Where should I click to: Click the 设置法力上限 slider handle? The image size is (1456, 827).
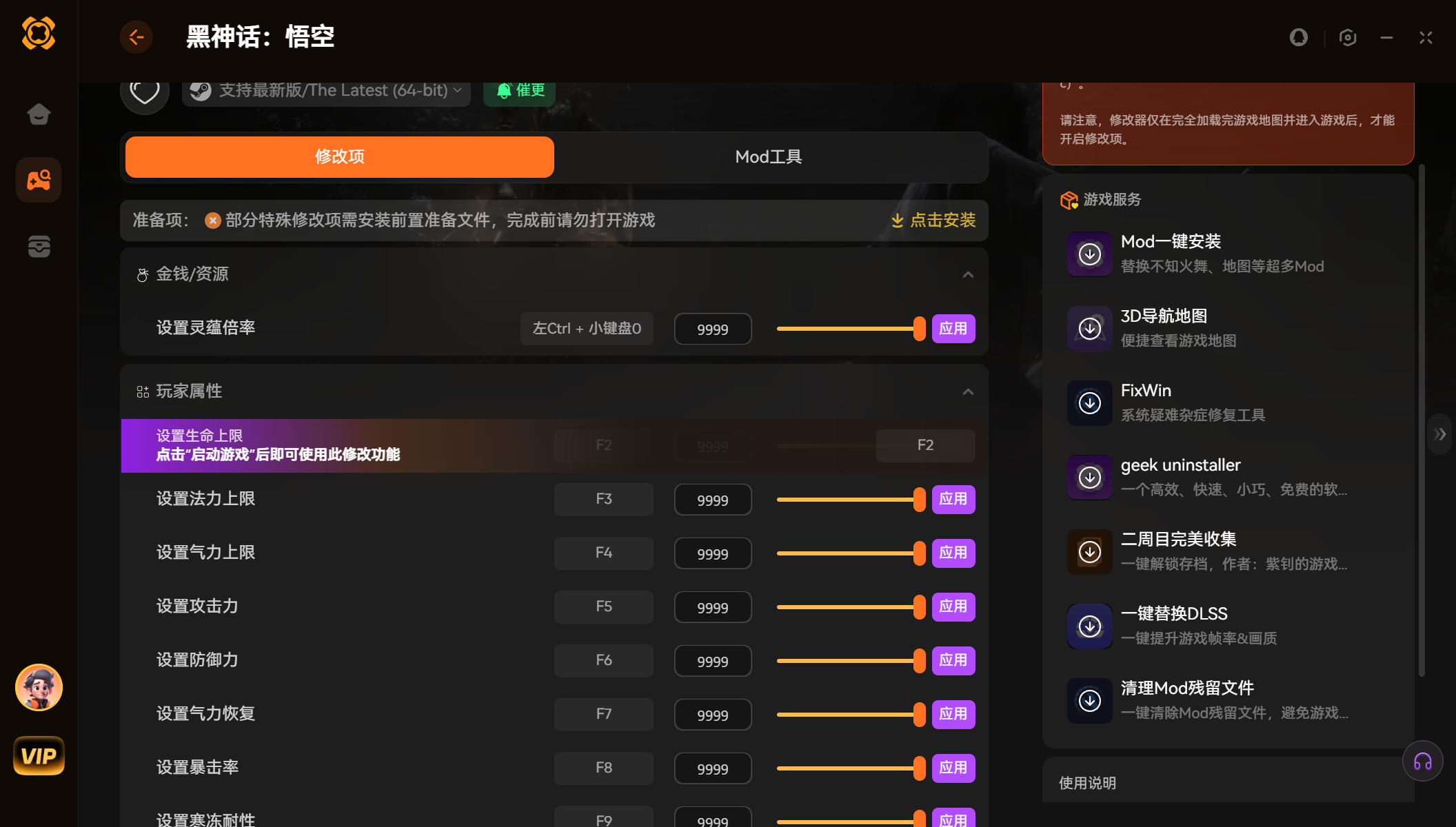tap(919, 500)
